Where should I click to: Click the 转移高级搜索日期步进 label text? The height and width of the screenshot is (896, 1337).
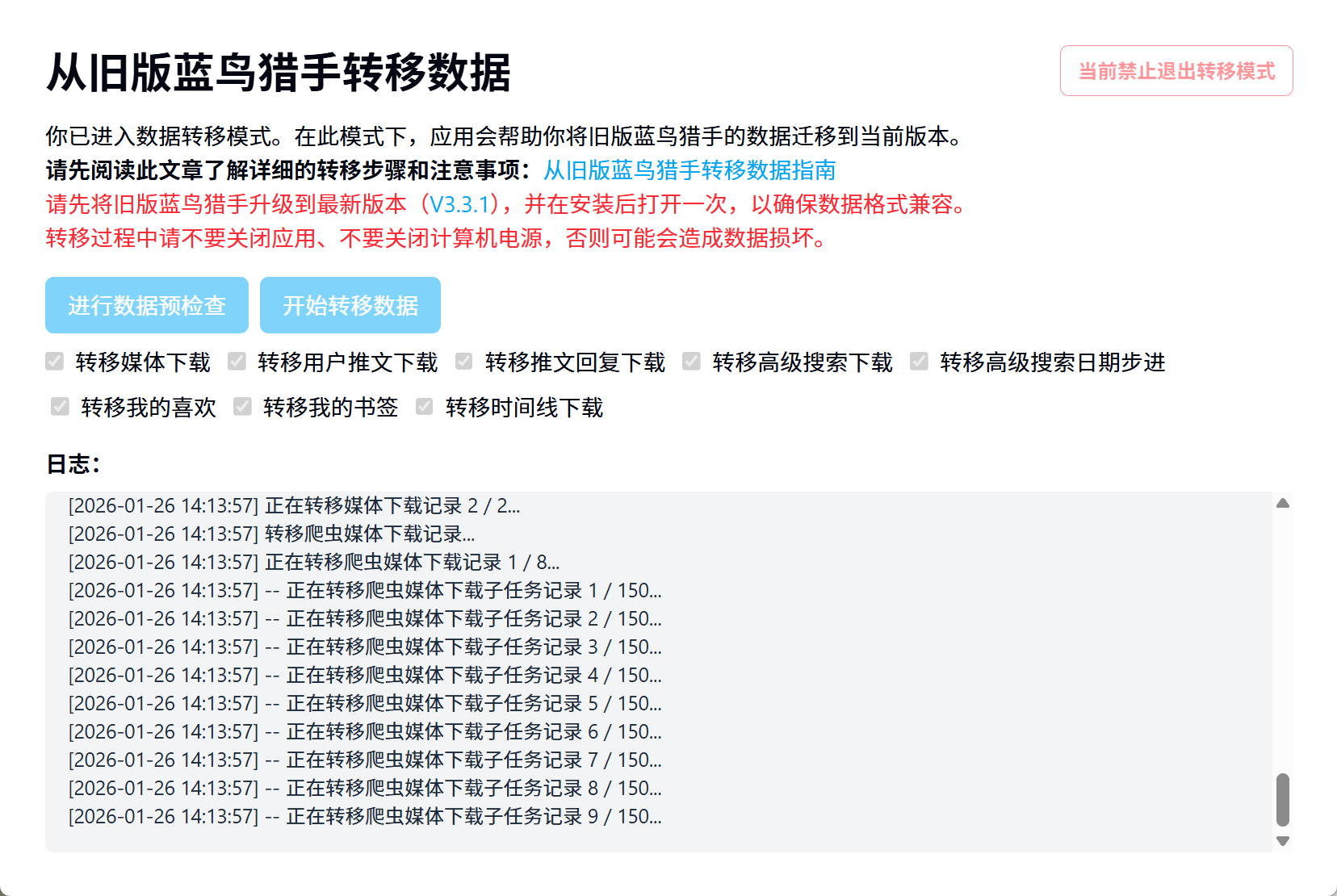(x=1052, y=362)
